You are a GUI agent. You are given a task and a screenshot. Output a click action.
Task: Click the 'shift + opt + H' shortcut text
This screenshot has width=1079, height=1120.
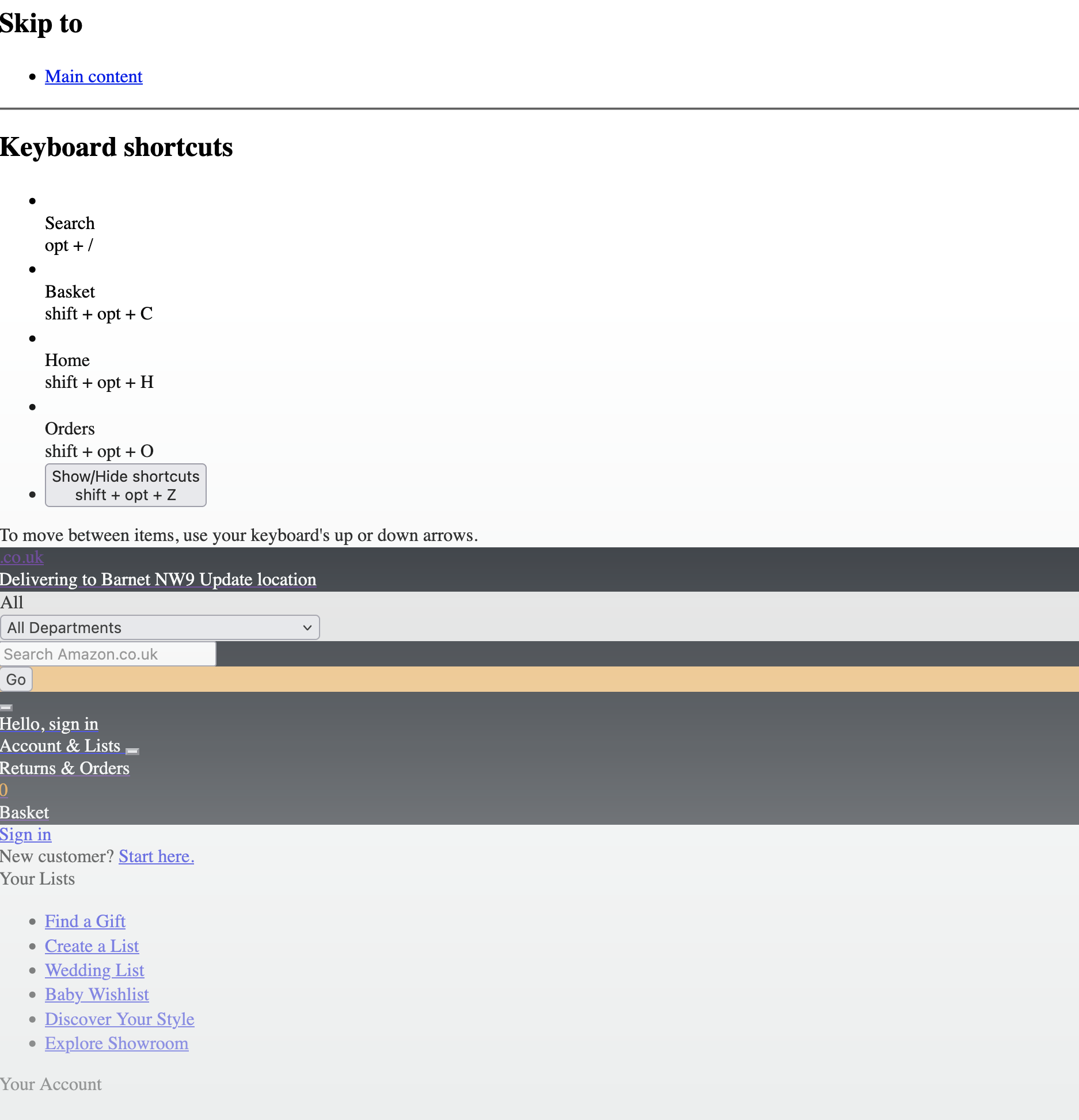coord(100,382)
